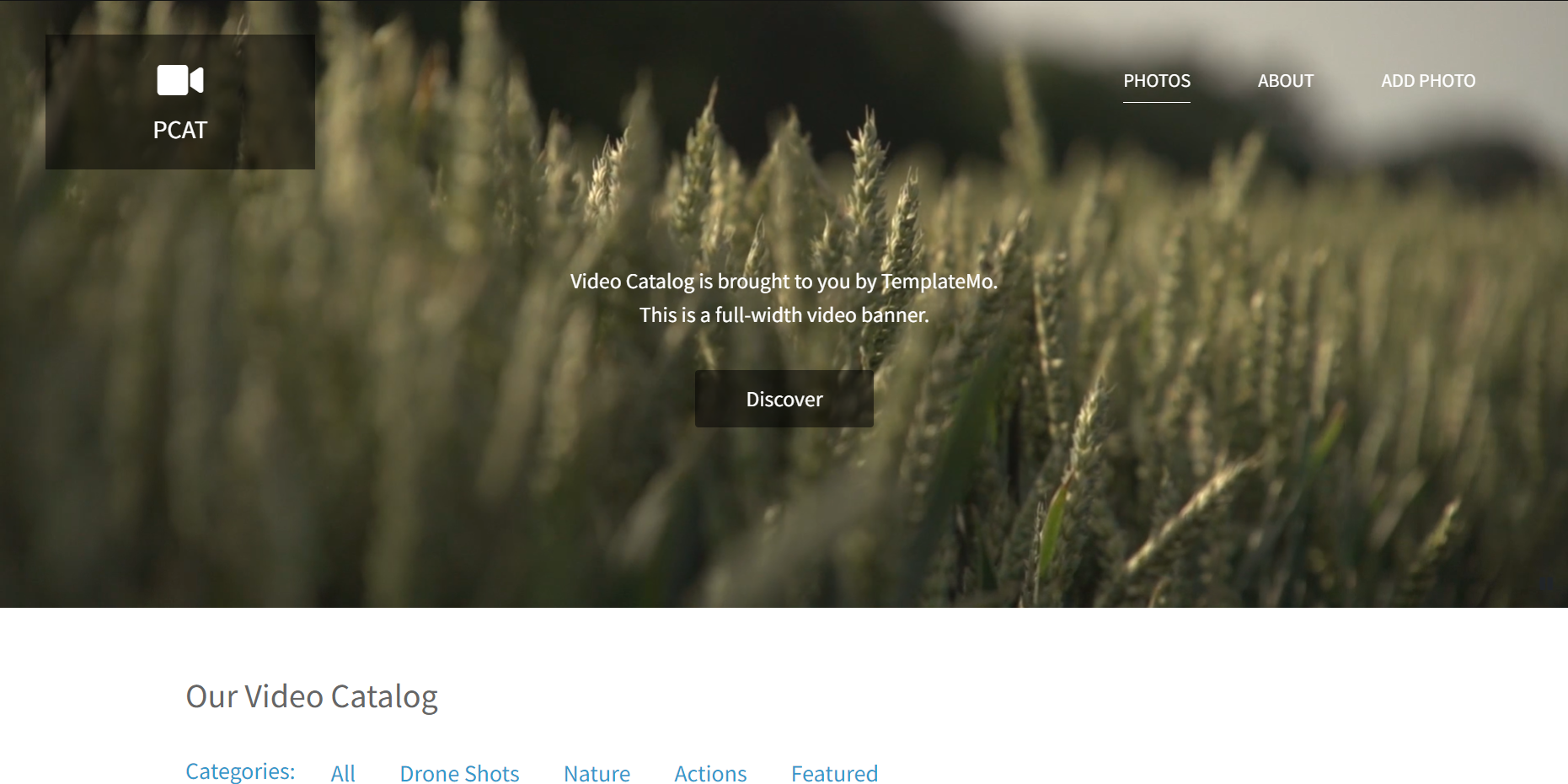The height and width of the screenshot is (784, 1568).
Task: Click the video camera logo icon
Action: (180, 80)
